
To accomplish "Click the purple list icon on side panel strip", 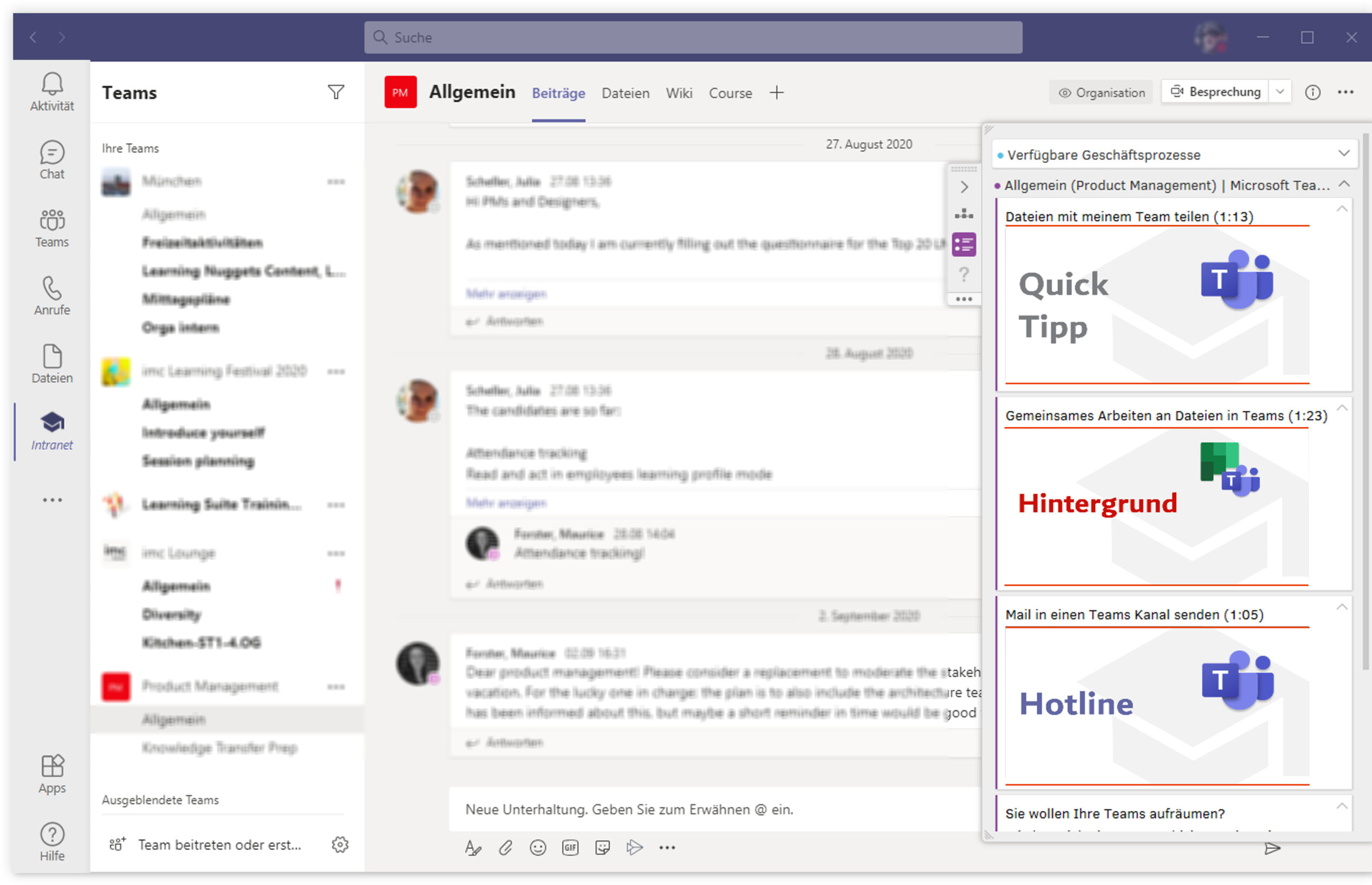I will pyautogui.click(x=964, y=244).
